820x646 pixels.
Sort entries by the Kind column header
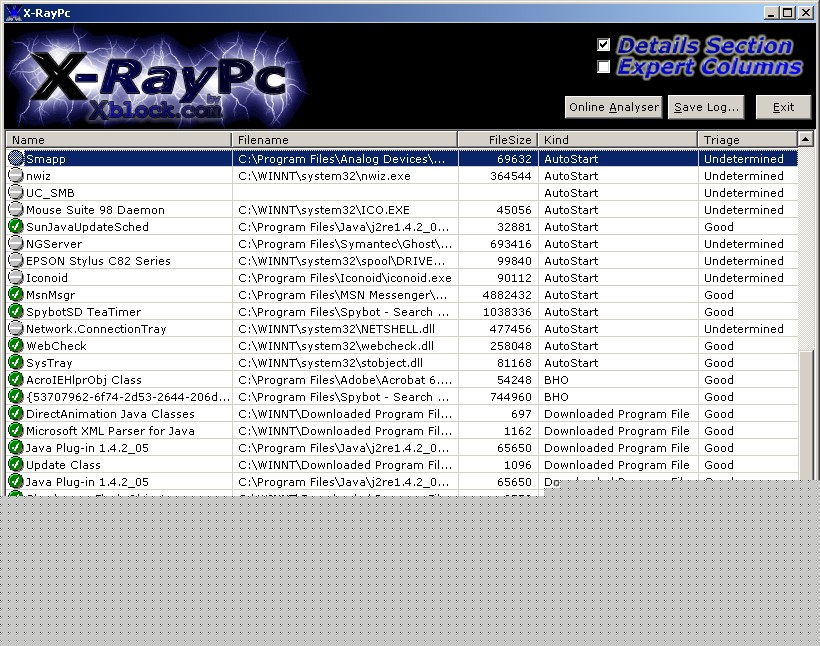click(x=618, y=140)
